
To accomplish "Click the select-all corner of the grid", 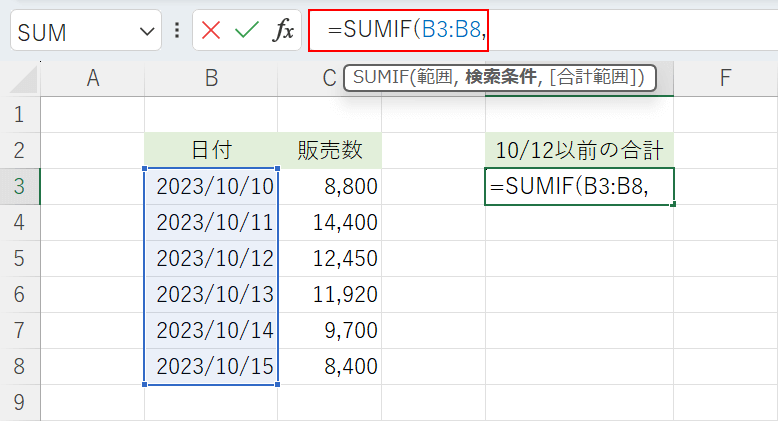I will point(20,78).
